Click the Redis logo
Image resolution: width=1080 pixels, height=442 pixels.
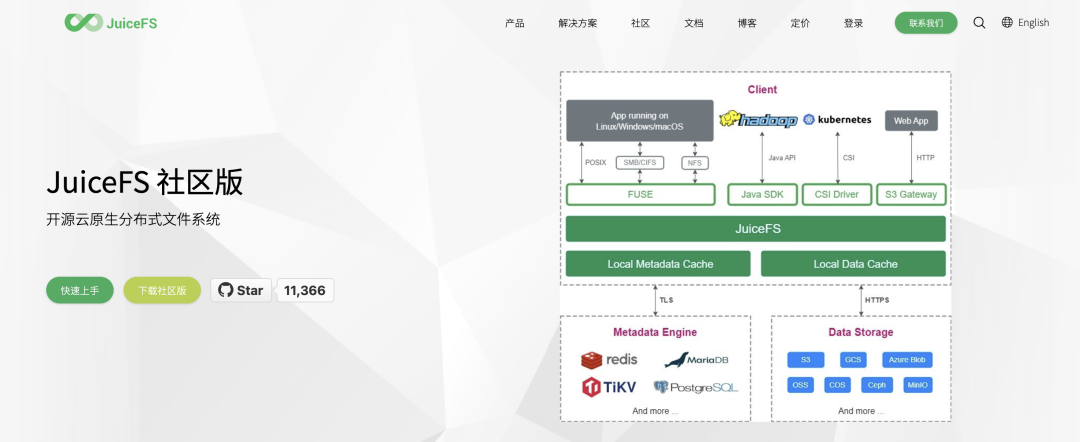[x=609, y=359]
